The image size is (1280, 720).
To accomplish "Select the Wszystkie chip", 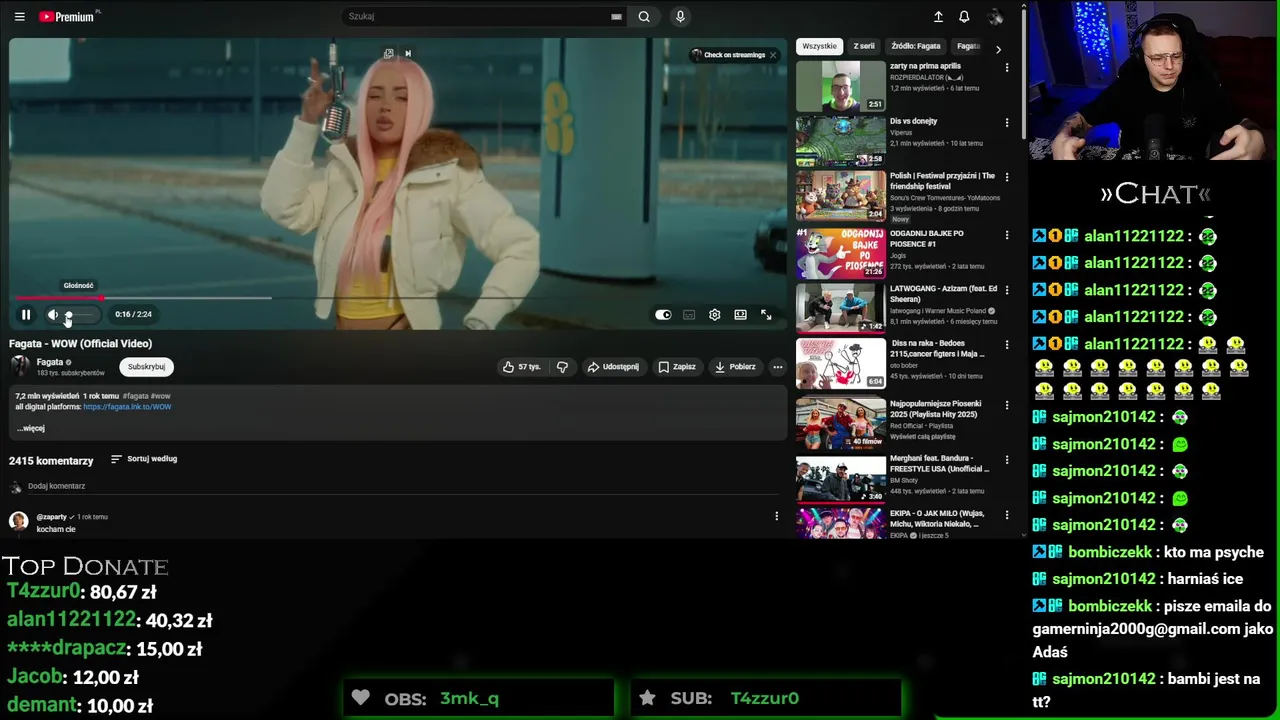I will 819,46.
